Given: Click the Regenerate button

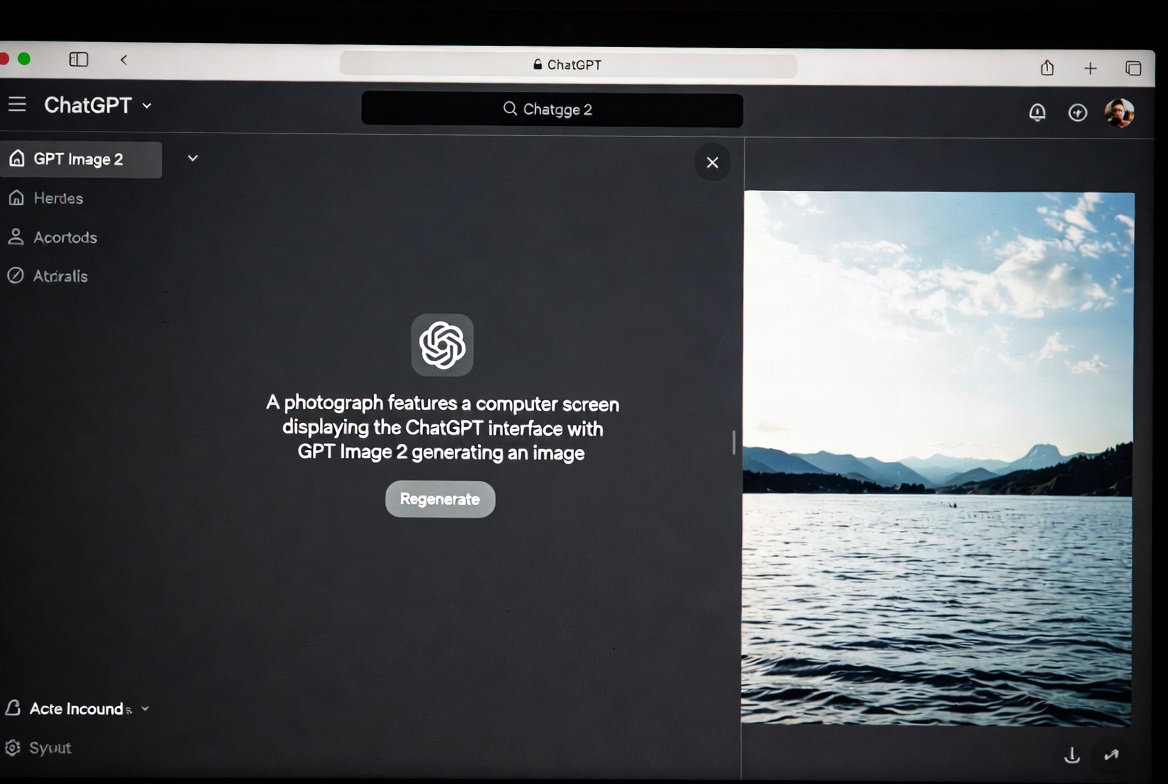Looking at the screenshot, I should tap(440, 499).
